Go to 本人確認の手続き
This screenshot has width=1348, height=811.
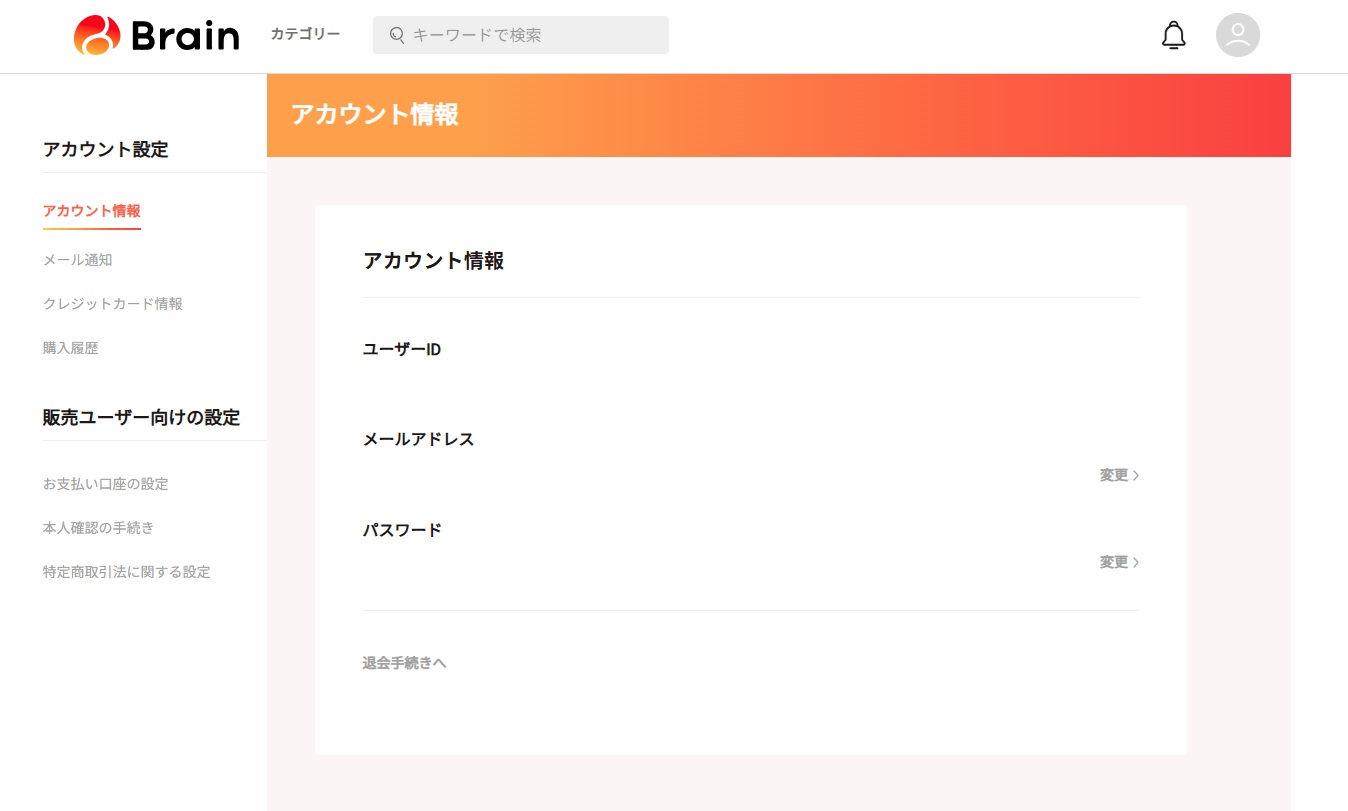[x=99, y=528]
